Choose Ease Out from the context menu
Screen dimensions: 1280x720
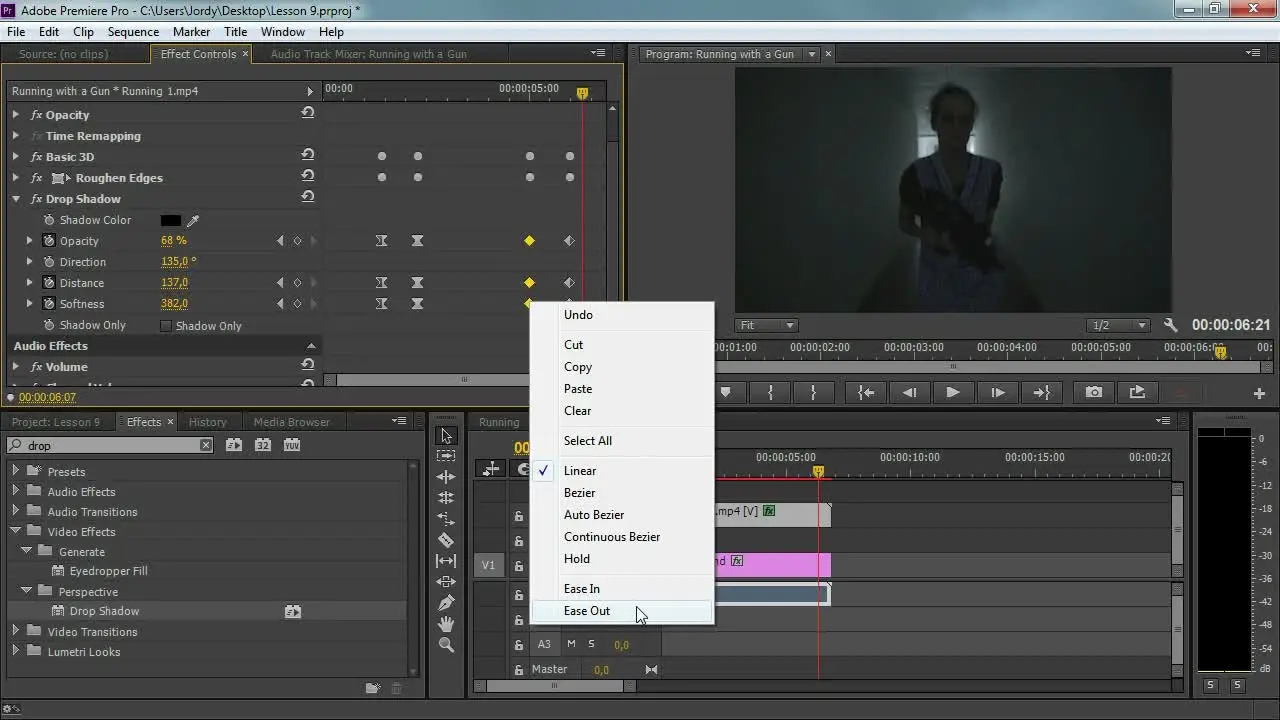coord(587,611)
